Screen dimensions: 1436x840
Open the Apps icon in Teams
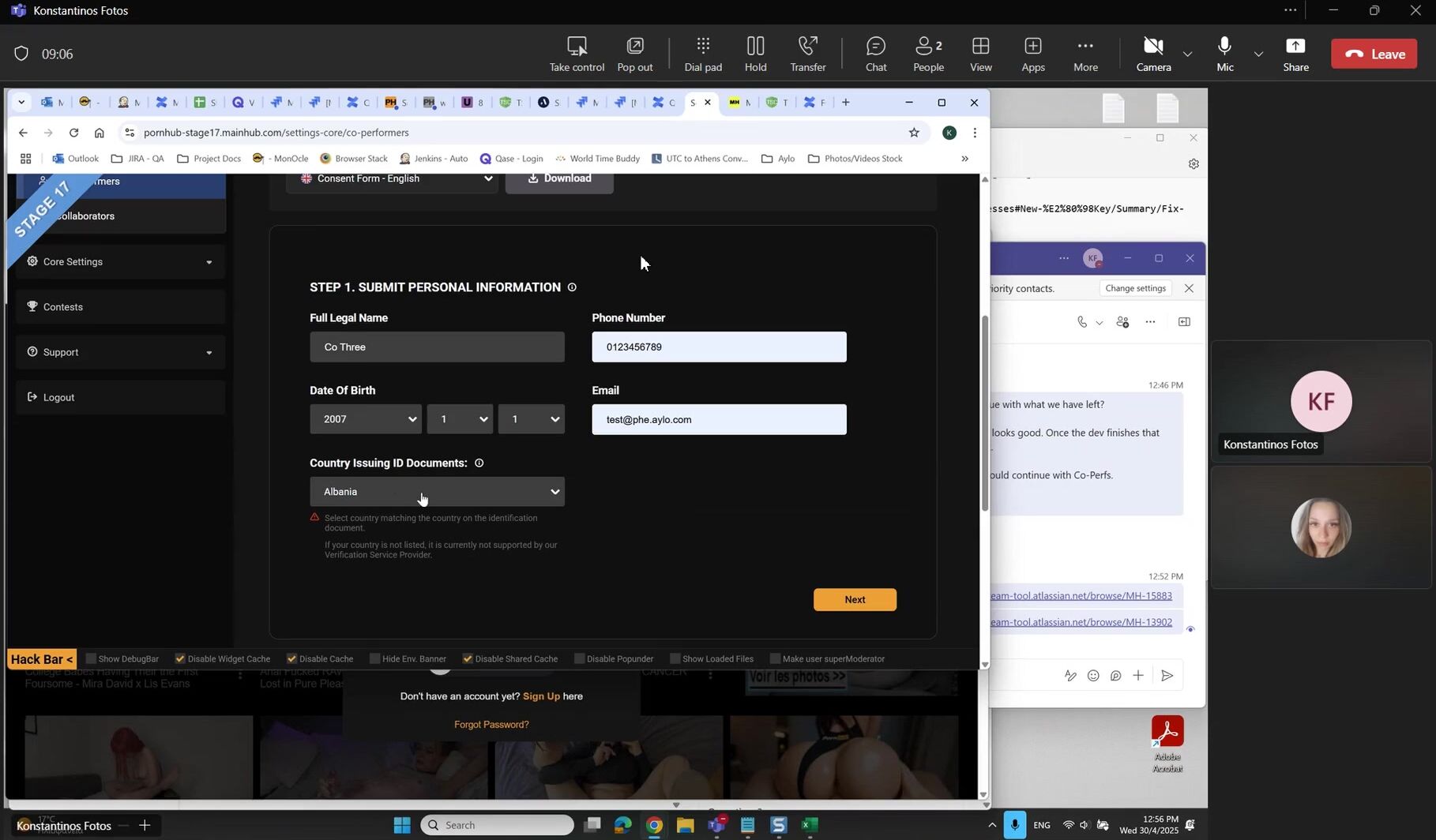(1032, 54)
